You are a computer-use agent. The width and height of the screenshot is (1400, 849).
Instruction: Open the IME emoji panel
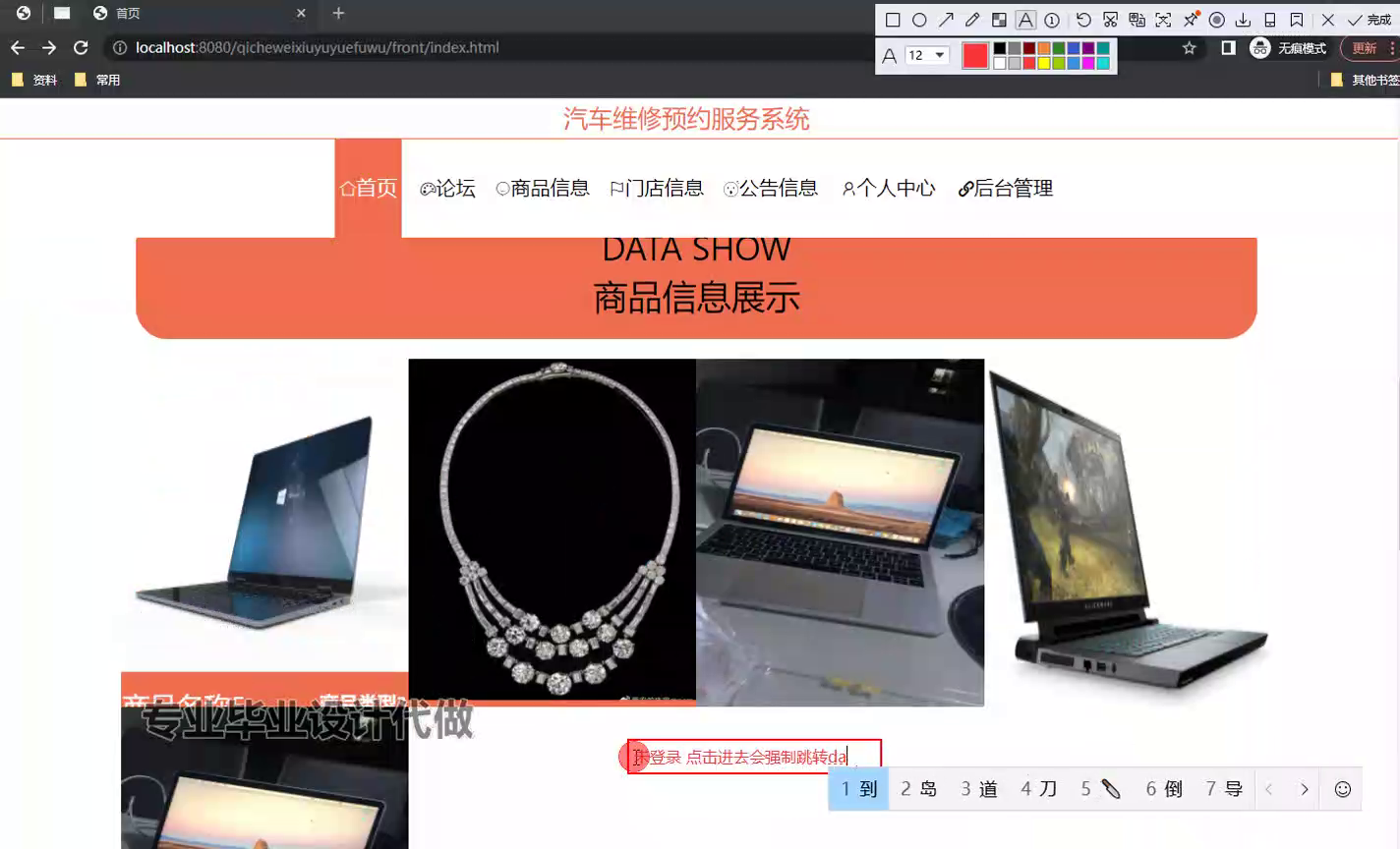point(1342,789)
